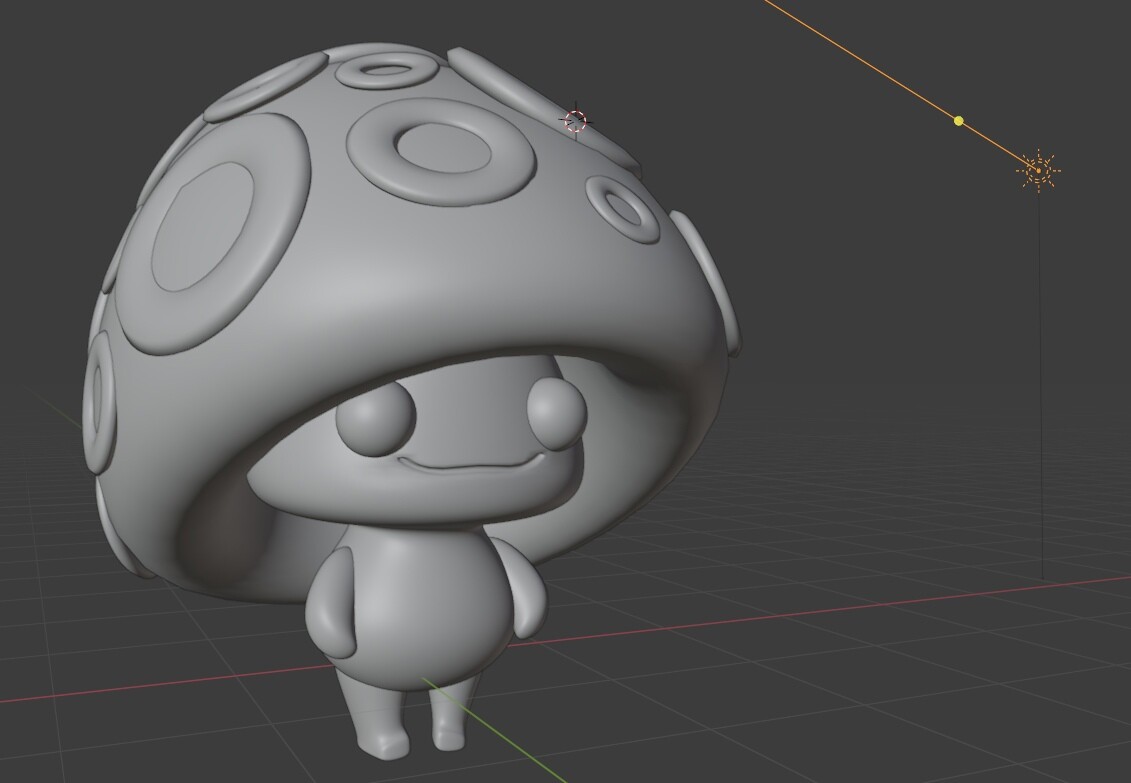Select the orange sun light object
Screen dimensions: 1131x783
tap(1038, 171)
